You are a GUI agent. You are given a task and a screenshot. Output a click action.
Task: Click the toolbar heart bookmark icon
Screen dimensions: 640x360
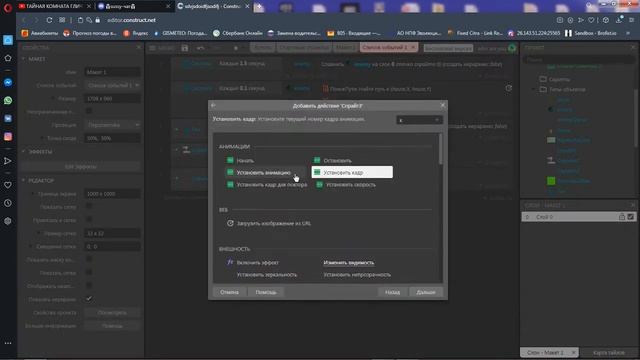[x=591, y=20]
